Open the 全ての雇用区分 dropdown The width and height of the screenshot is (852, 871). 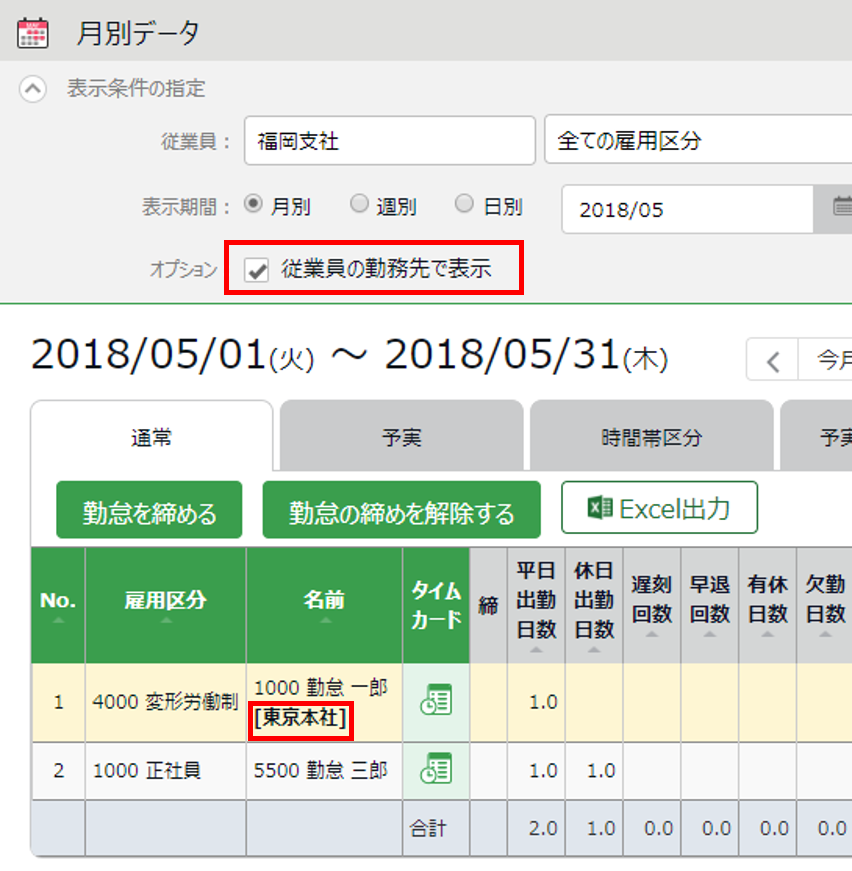pos(697,141)
